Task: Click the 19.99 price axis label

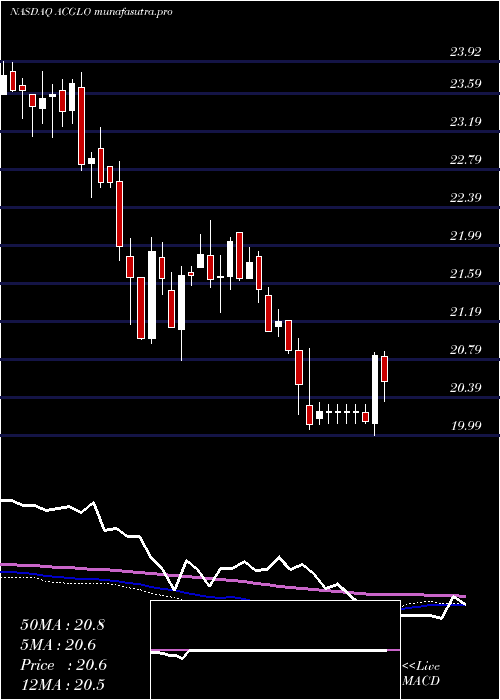Action: 466,425
